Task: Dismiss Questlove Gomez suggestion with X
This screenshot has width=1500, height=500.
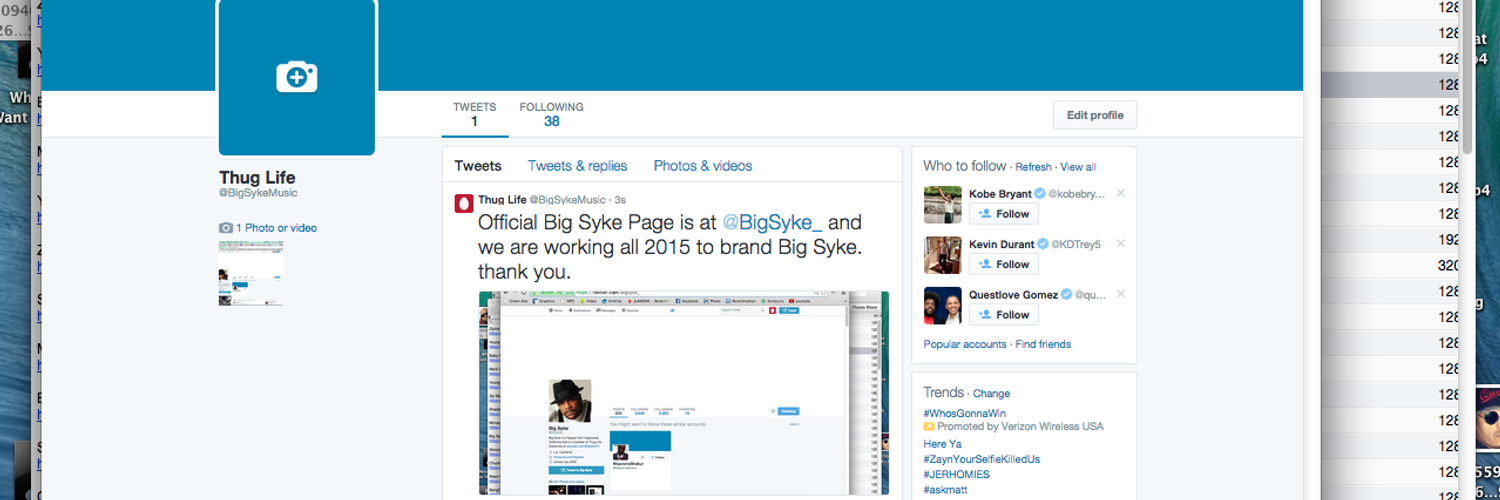Action: (x=1120, y=293)
